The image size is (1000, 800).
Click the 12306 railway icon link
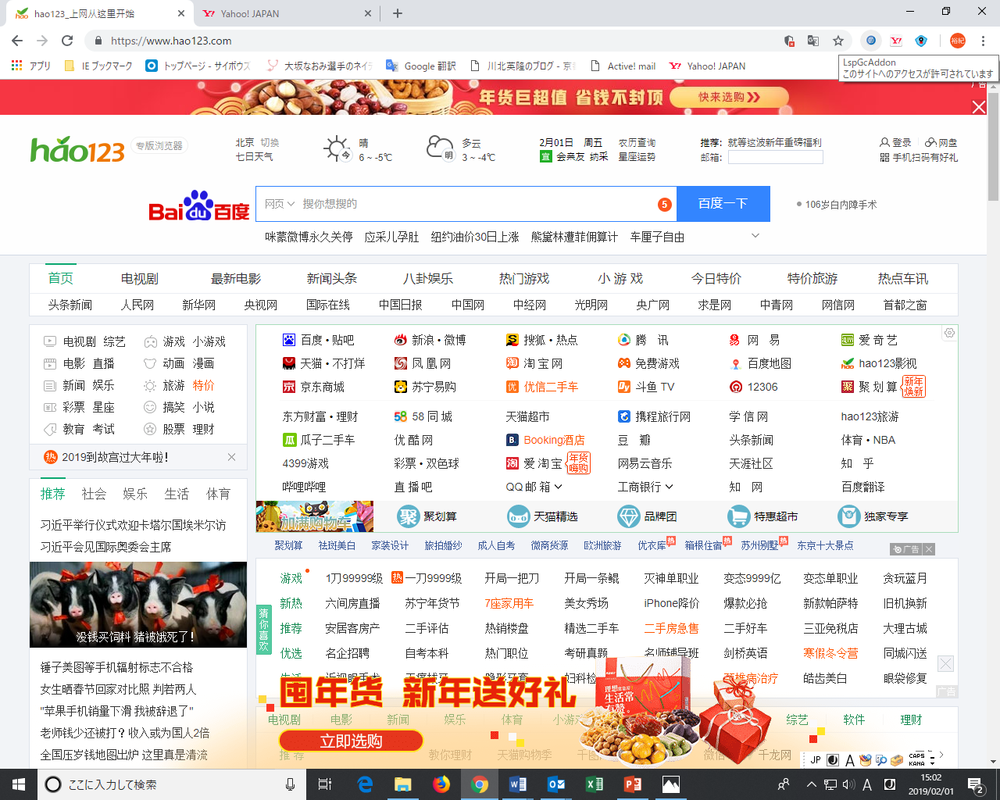point(736,387)
